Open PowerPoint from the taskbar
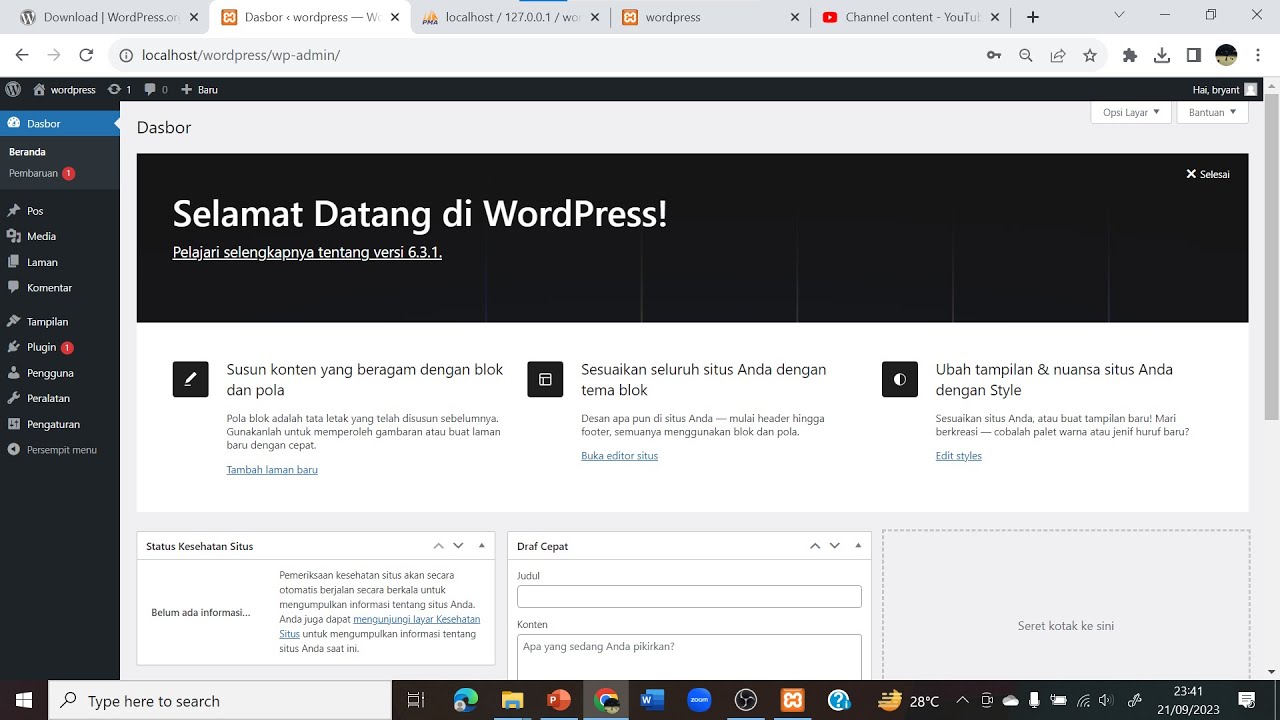The width and height of the screenshot is (1280, 720). click(x=558, y=700)
